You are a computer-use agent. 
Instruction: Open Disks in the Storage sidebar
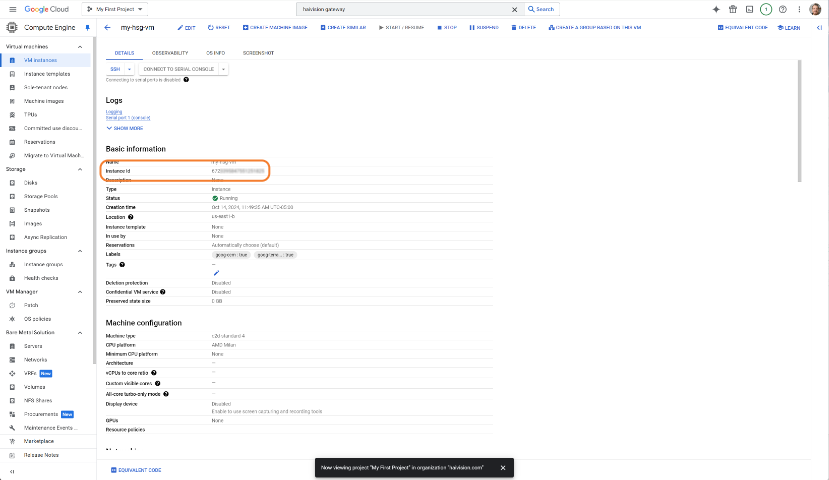pos(31,183)
